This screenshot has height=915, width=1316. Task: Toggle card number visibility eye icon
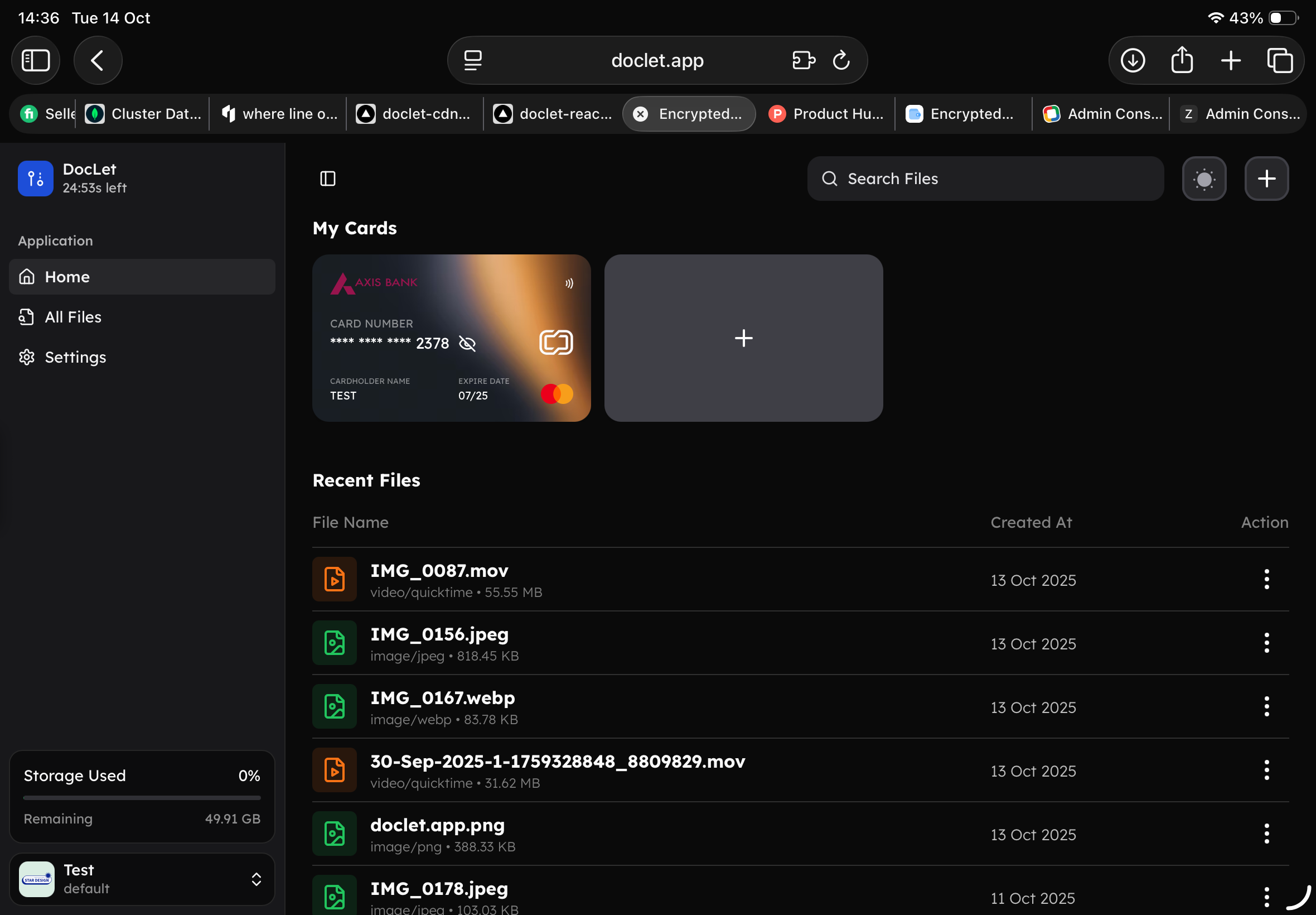click(x=467, y=344)
